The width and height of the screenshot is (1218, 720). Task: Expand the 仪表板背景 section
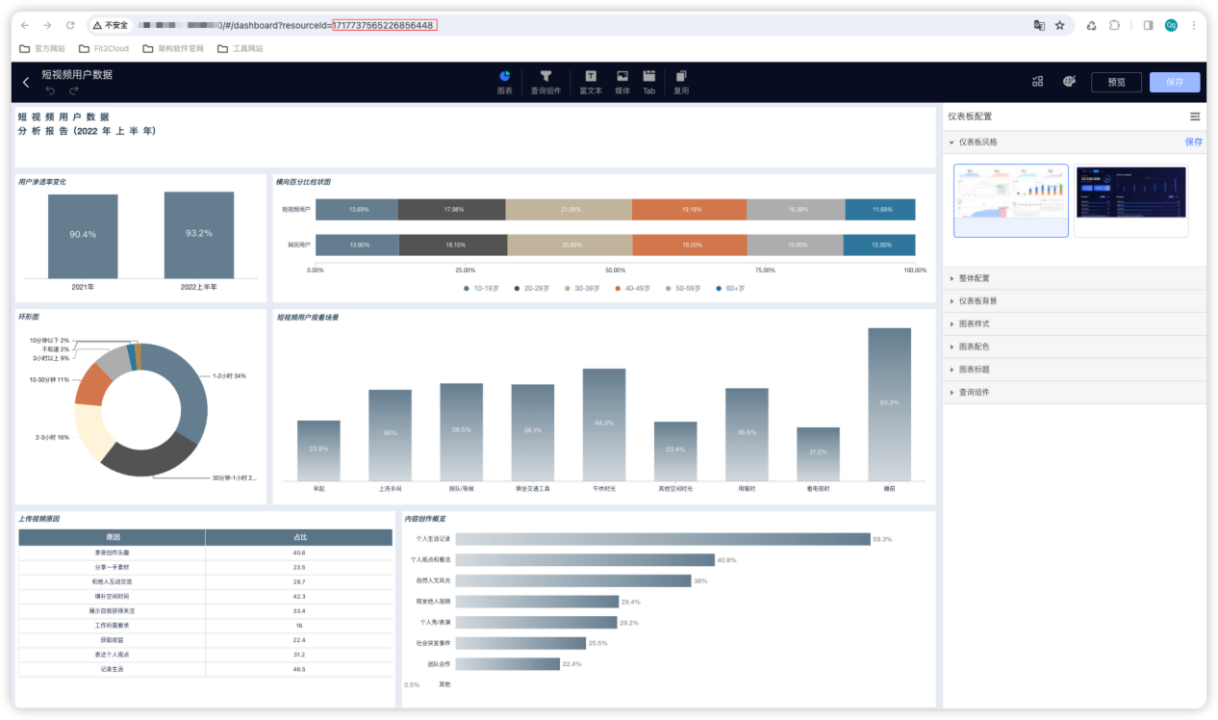tap(1074, 301)
